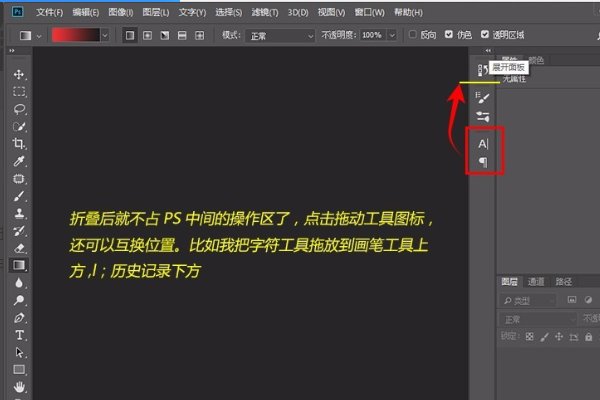Open the 视图(V) menu
Image resolution: width=600 pixels, height=400 pixels.
point(331,12)
